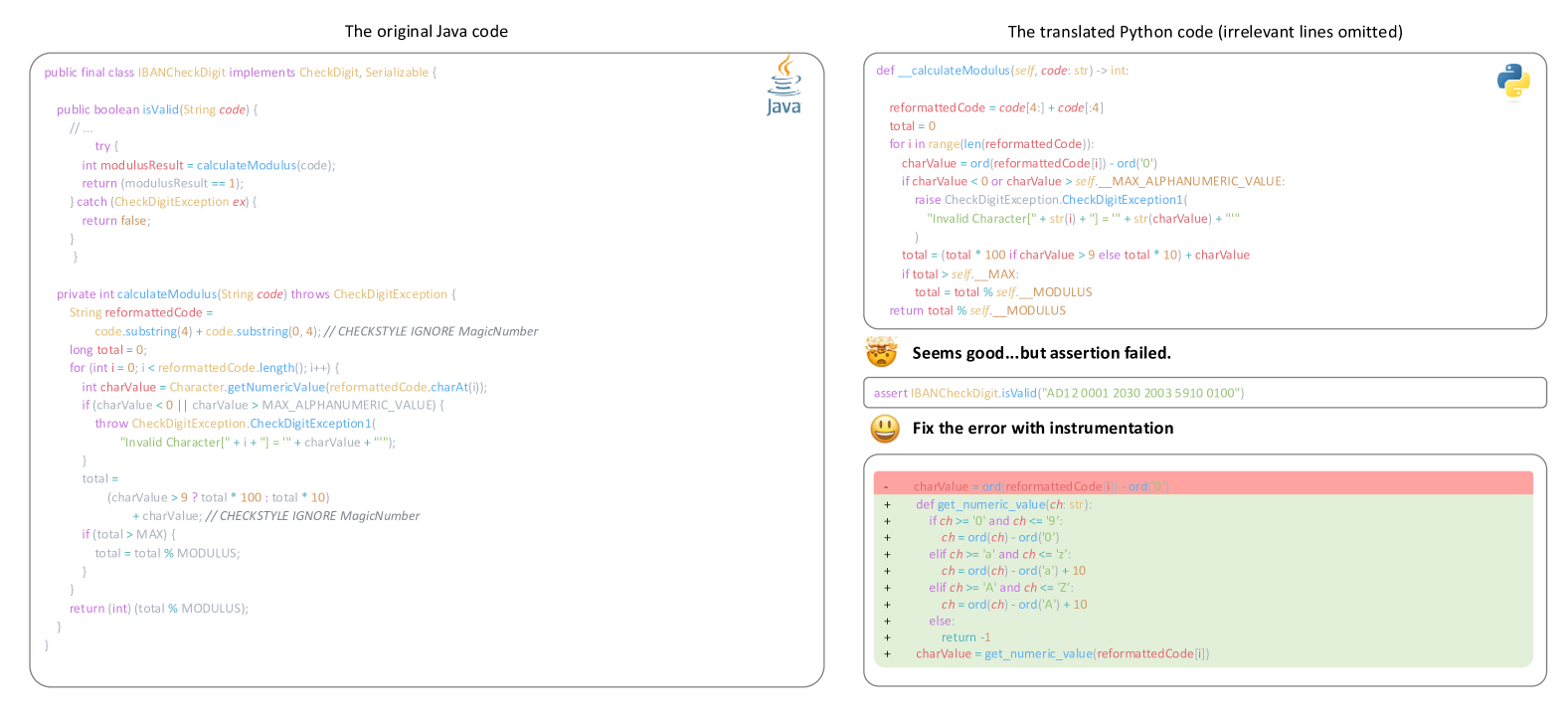Click the 'private int calculateModulus' declaration line

pos(256,294)
